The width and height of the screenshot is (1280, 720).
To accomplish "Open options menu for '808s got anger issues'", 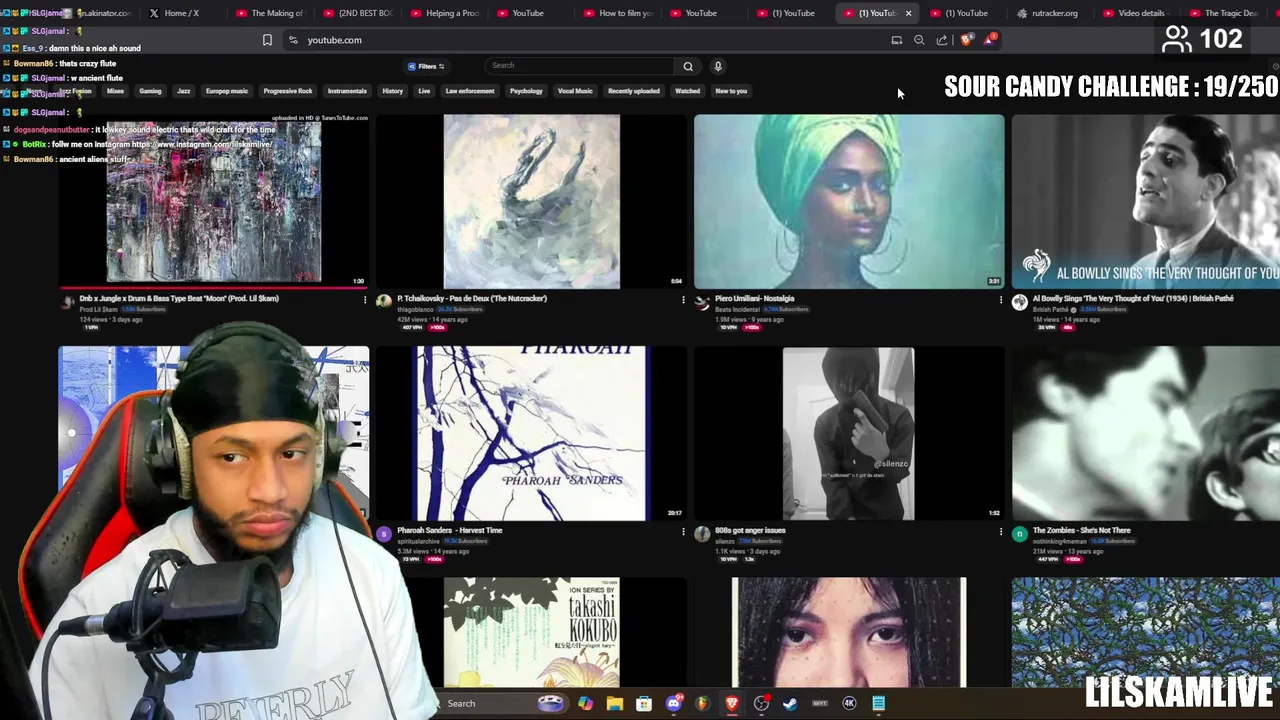I will click(x=1000, y=531).
